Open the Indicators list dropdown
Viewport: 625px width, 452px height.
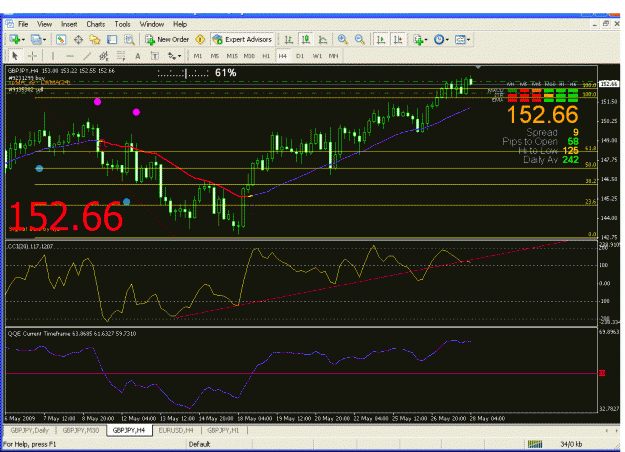coord(421,39)
